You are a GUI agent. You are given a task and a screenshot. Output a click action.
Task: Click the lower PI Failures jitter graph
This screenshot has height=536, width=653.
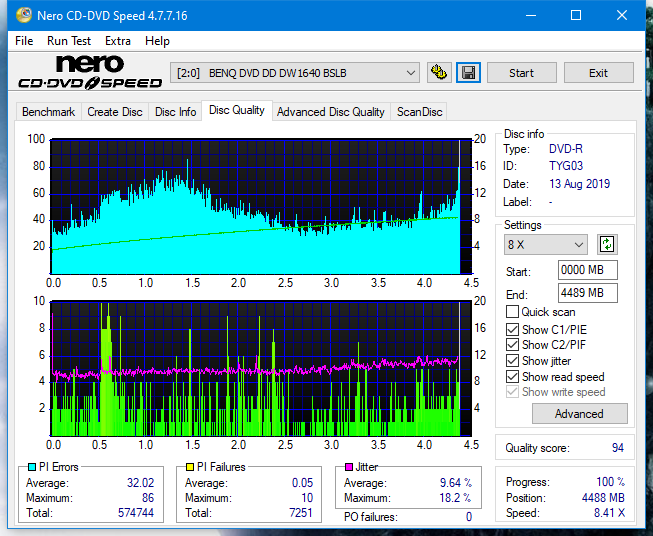pyautogui.click(x=261, y=369)
